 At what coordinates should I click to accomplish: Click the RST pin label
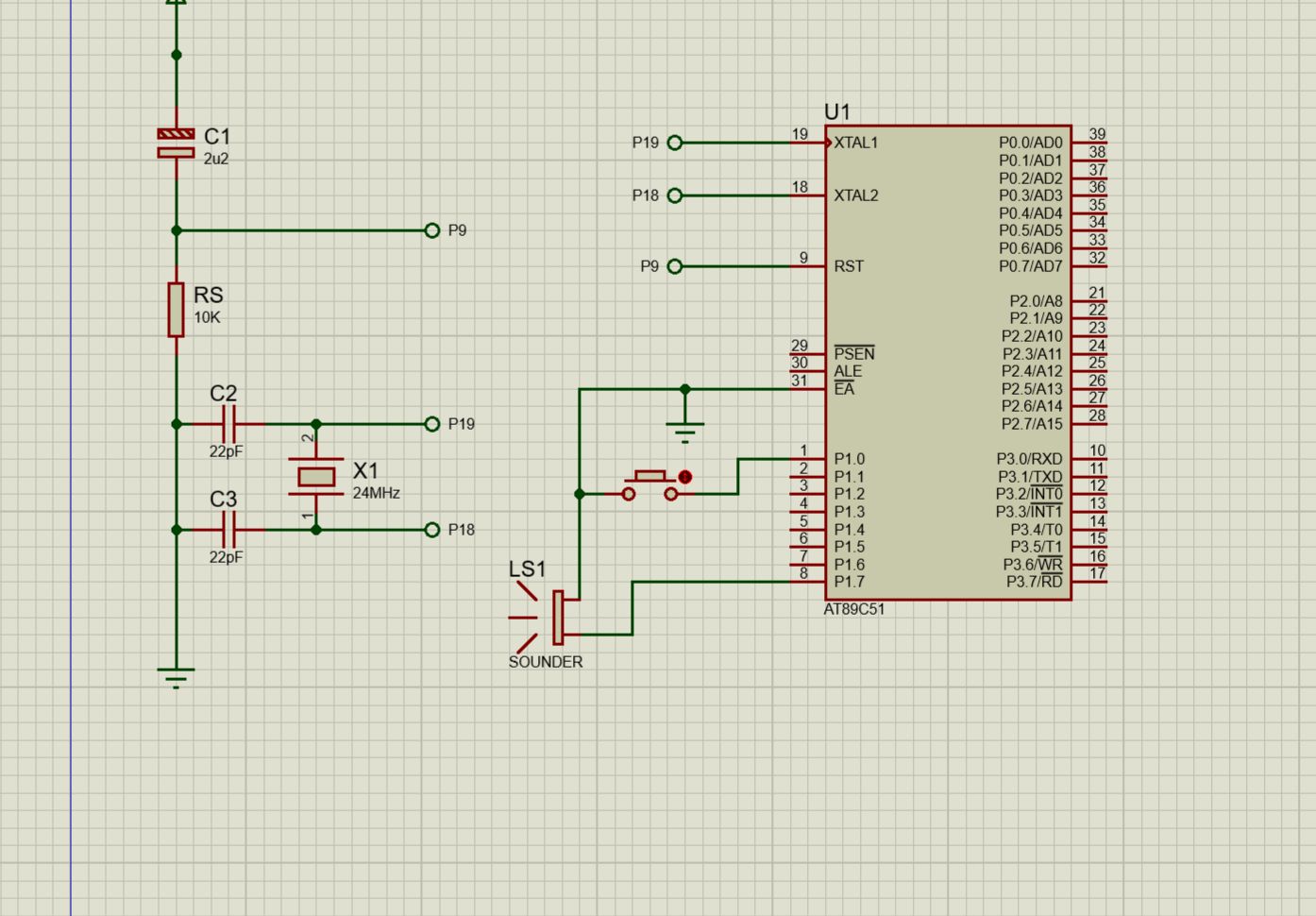(x=849, y=266)
